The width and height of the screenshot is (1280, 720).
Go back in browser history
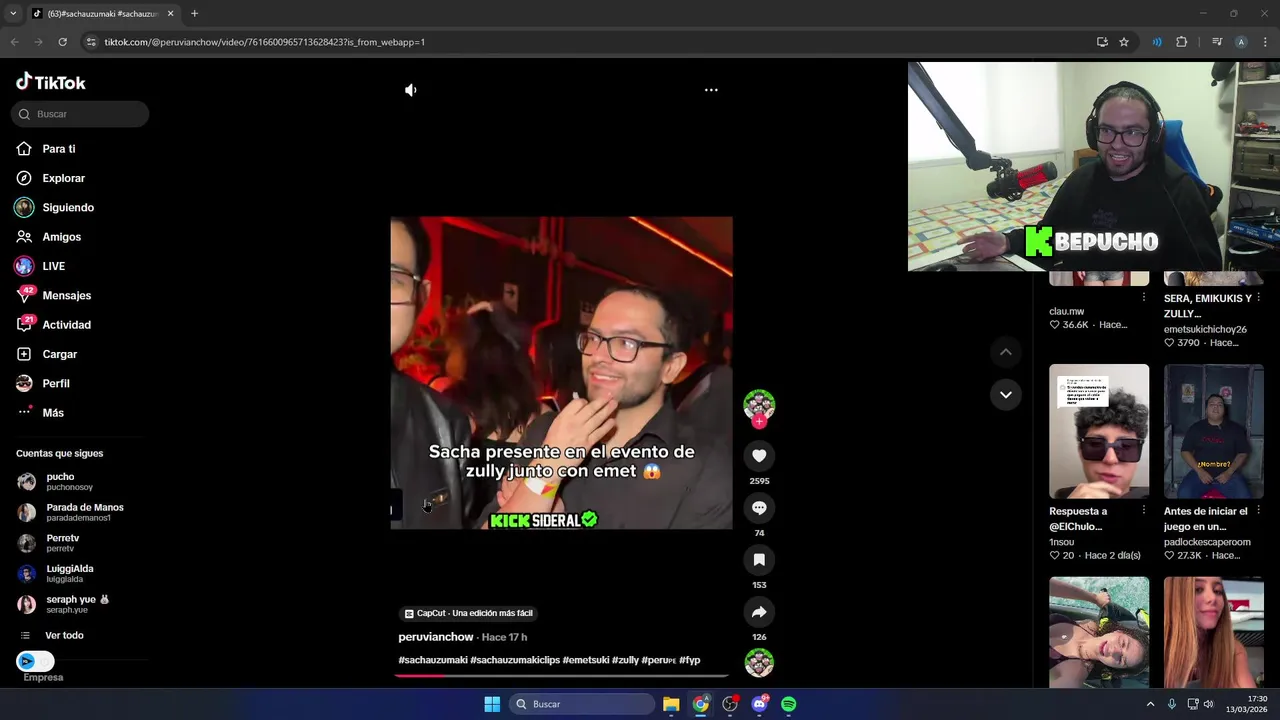coord(14,42)
